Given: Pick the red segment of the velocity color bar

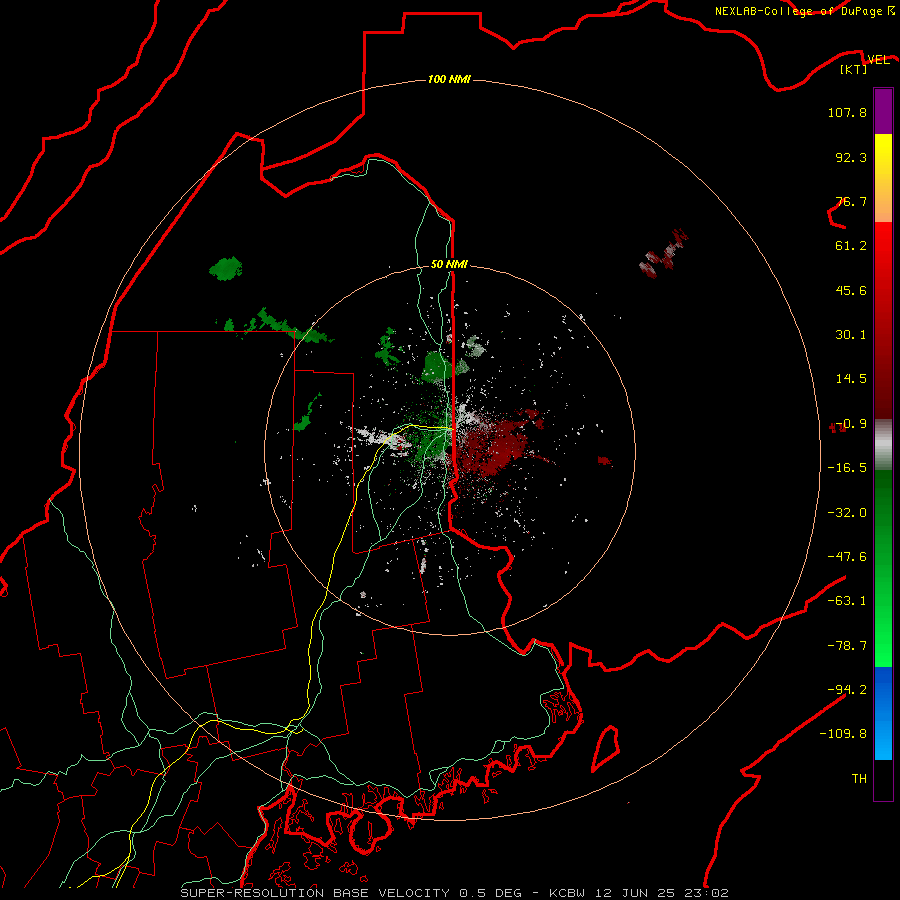Looking at the screenshot, I should pos(883,320).
